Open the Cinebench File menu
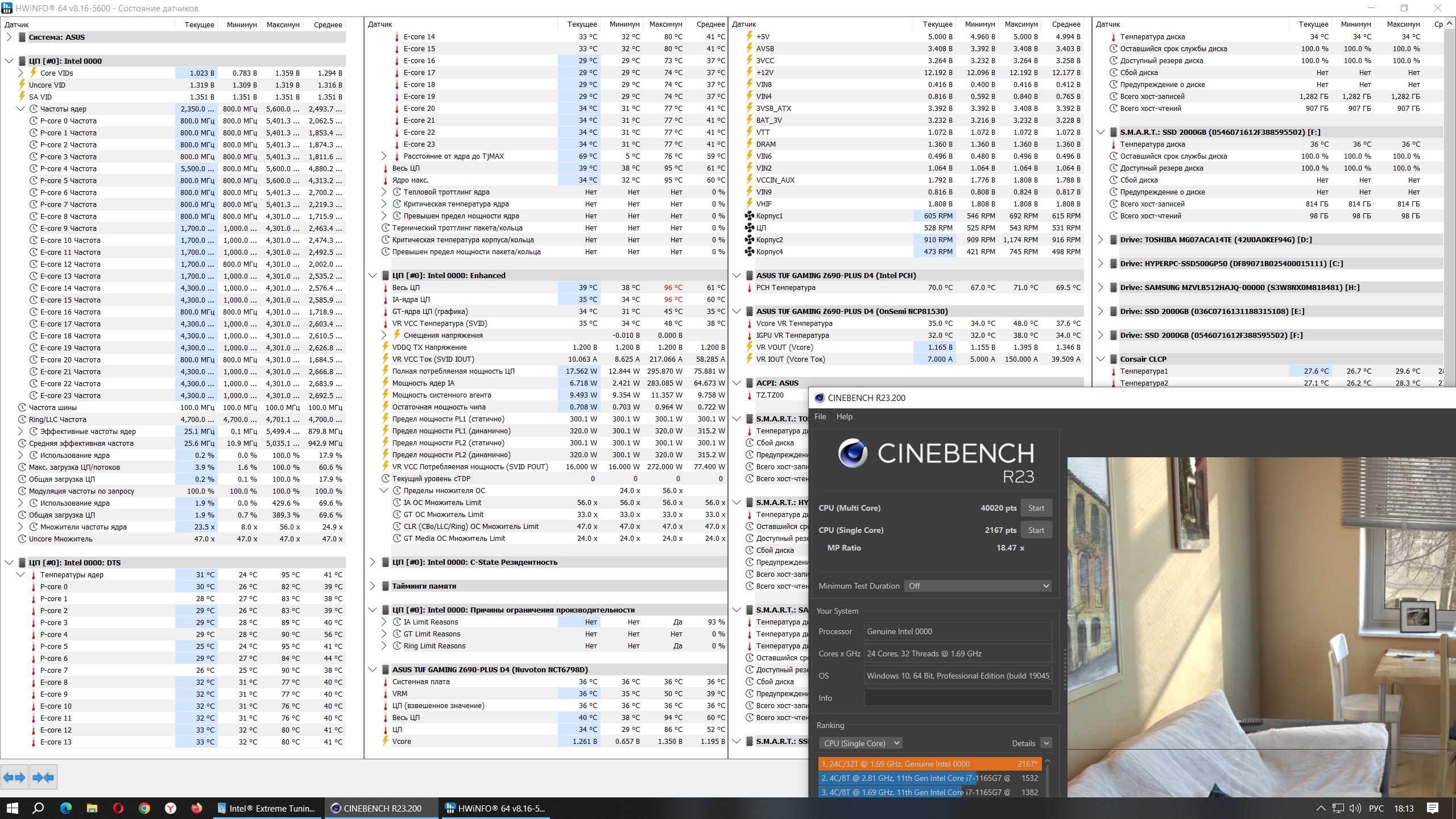1456x819 pixels. pyautogui.click(x=820, y=416)
